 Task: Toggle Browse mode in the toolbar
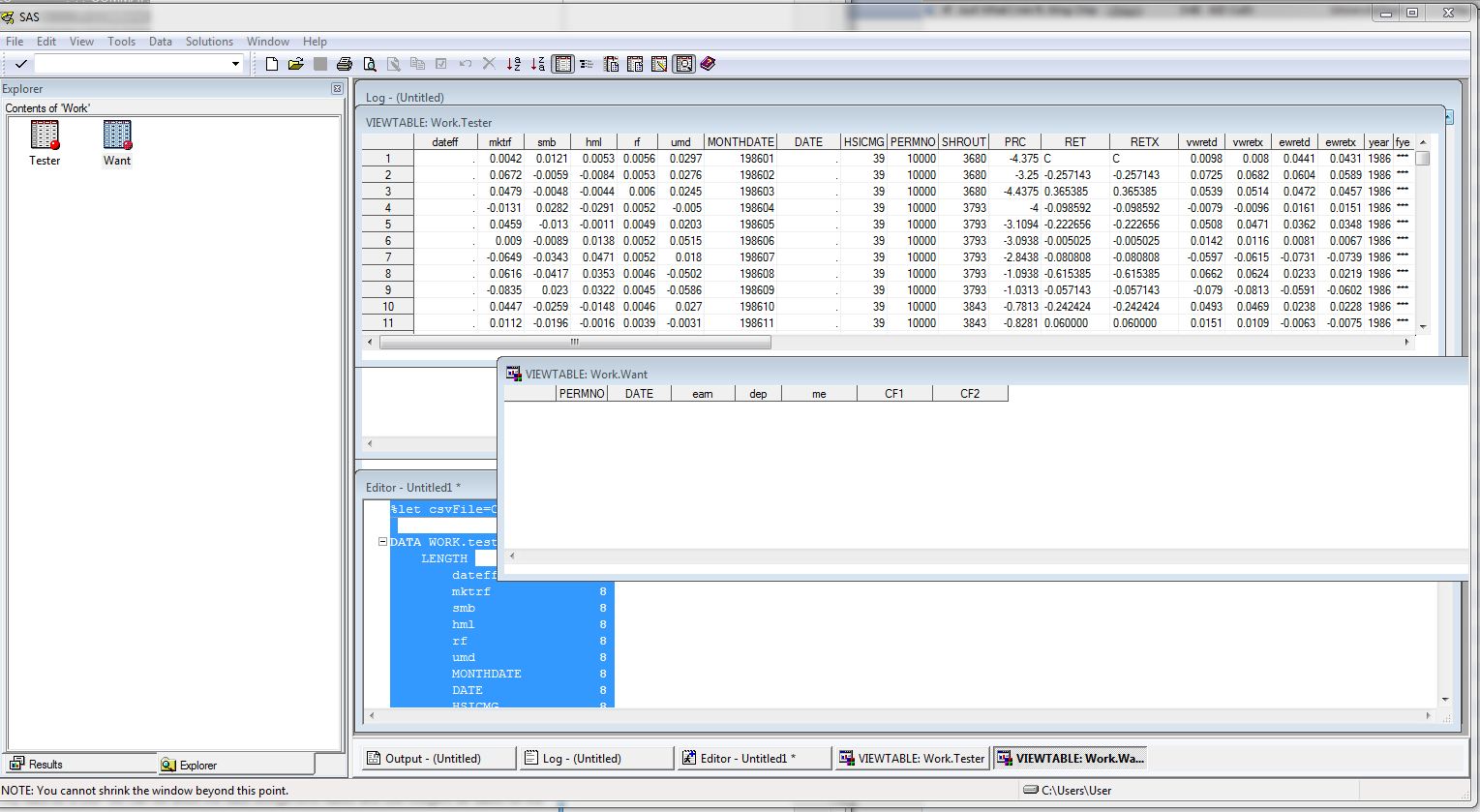tap(683, 64)
